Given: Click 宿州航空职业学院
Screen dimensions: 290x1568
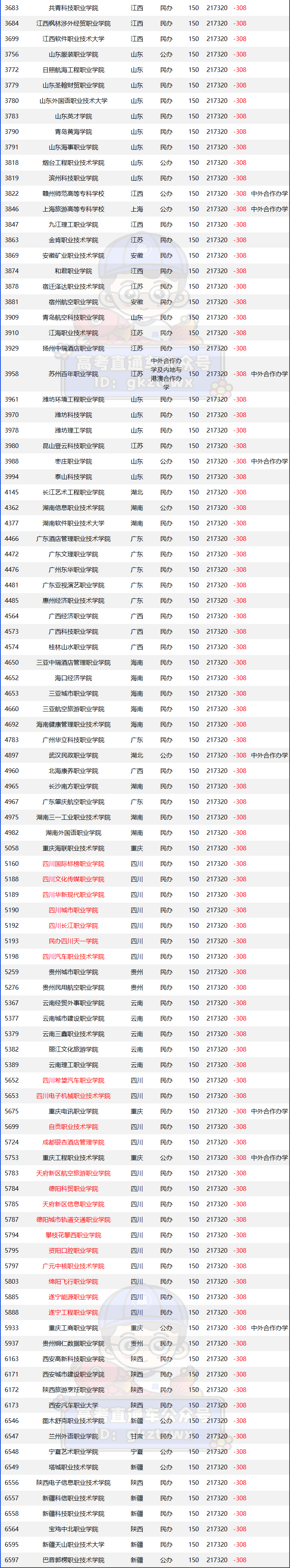Looking at the screenshot, I should pyautogui.click(x=73, y=302).
